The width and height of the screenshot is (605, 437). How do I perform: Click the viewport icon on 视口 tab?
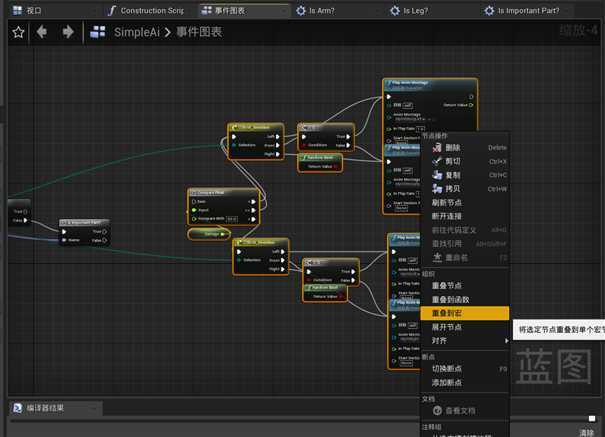point(17,10)
